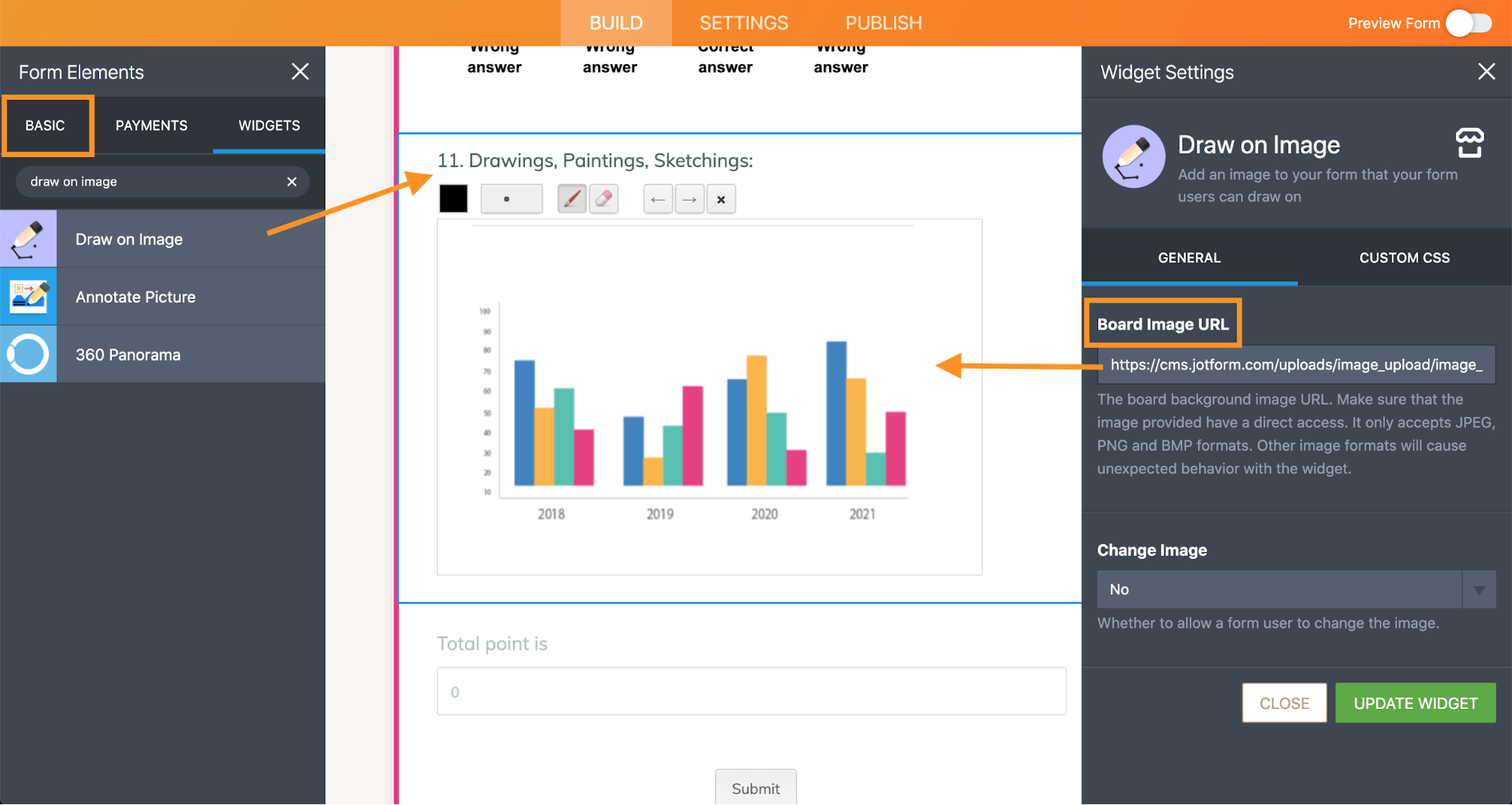The image size is (1512, 805).
Task: Add the 360 Panorama widget
Action: pos(163,354)
